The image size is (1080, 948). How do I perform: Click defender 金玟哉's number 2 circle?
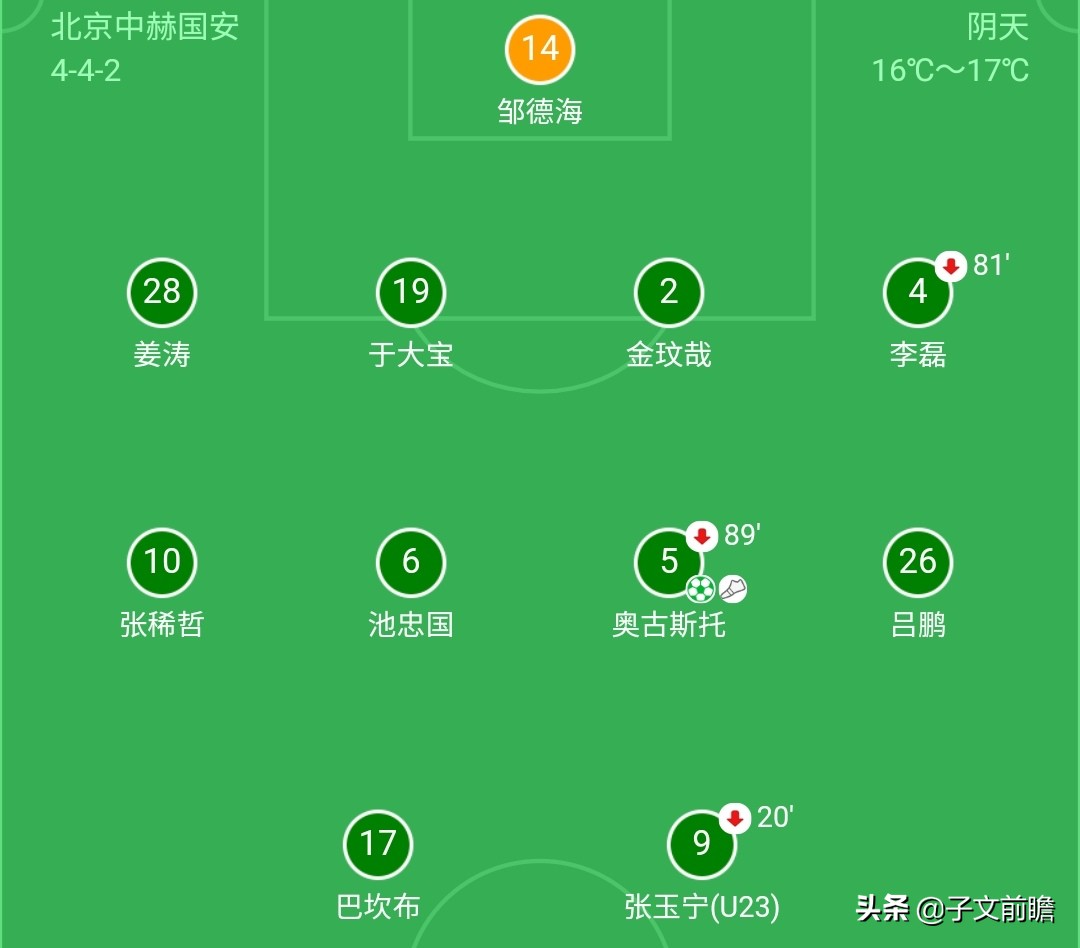point(668,292)
